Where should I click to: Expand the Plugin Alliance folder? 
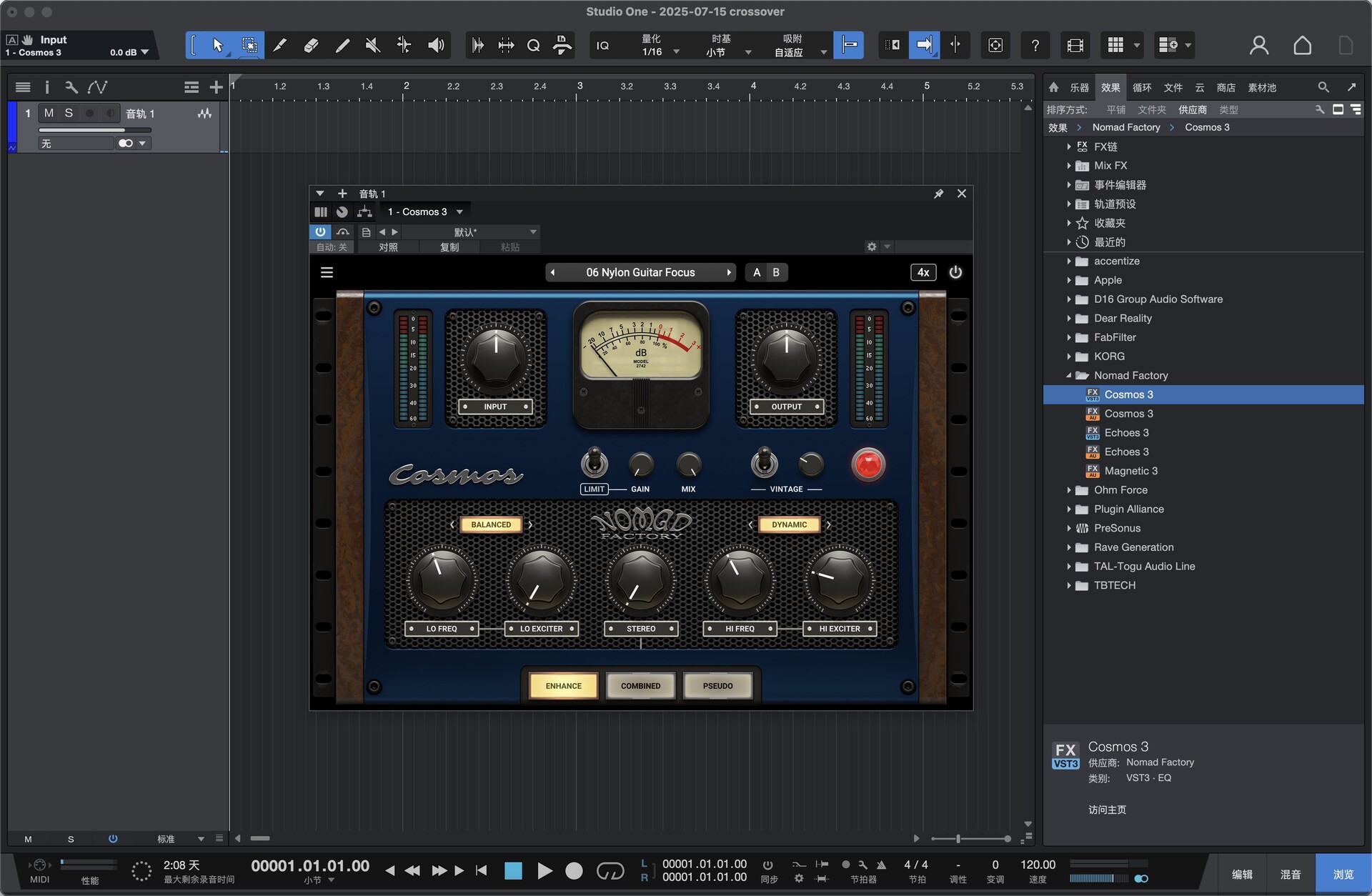point(1069,509)
